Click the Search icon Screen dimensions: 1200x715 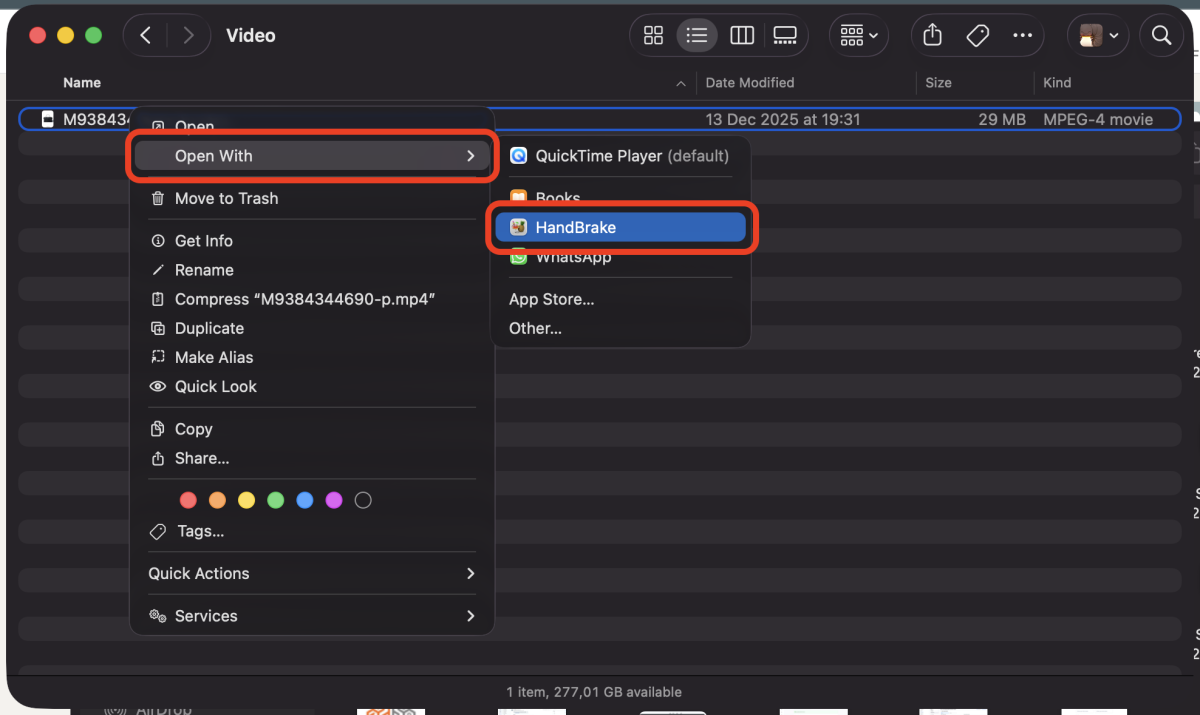point(1161,34)
